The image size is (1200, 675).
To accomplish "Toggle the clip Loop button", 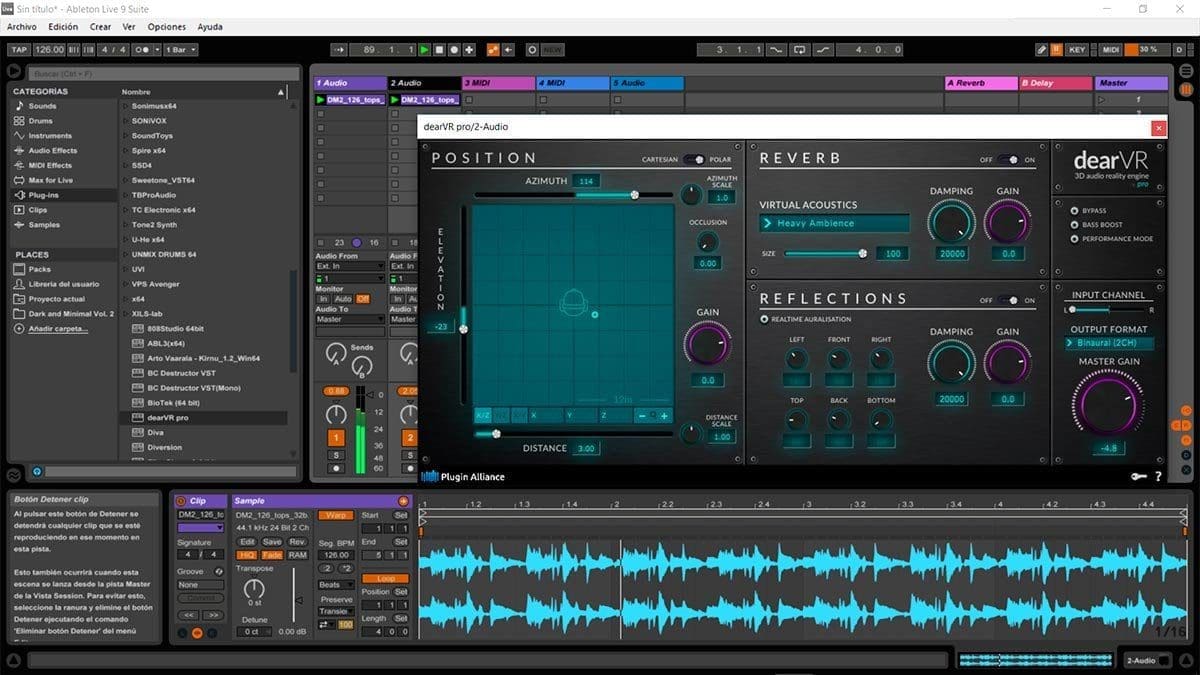I will [x=385, y=578].
